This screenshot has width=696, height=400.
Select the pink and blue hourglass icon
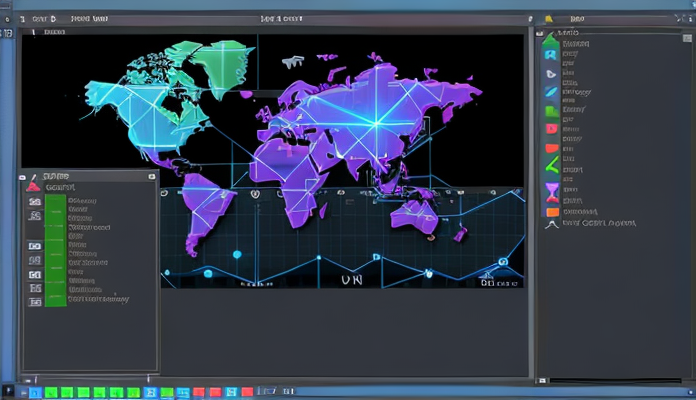click(x=550, y=191)
